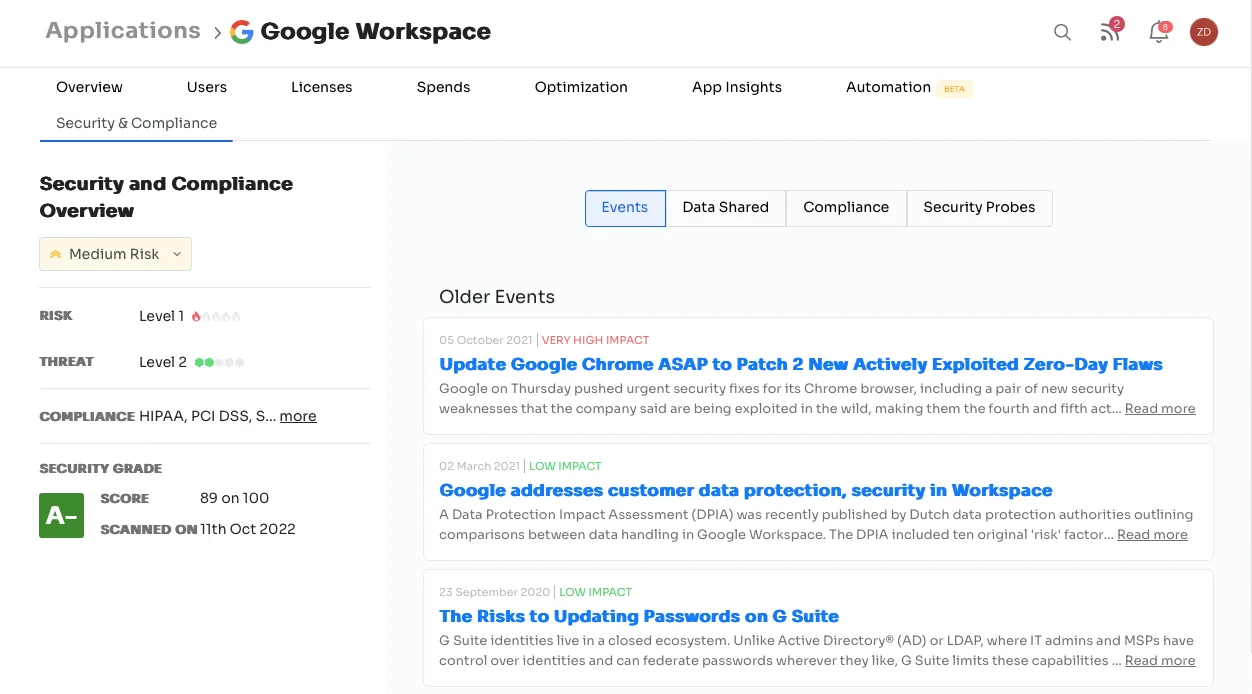This screenshot has height=694, width=1252.
Task: Read more on G Suite passwords event
Action: click(1160, 660)
